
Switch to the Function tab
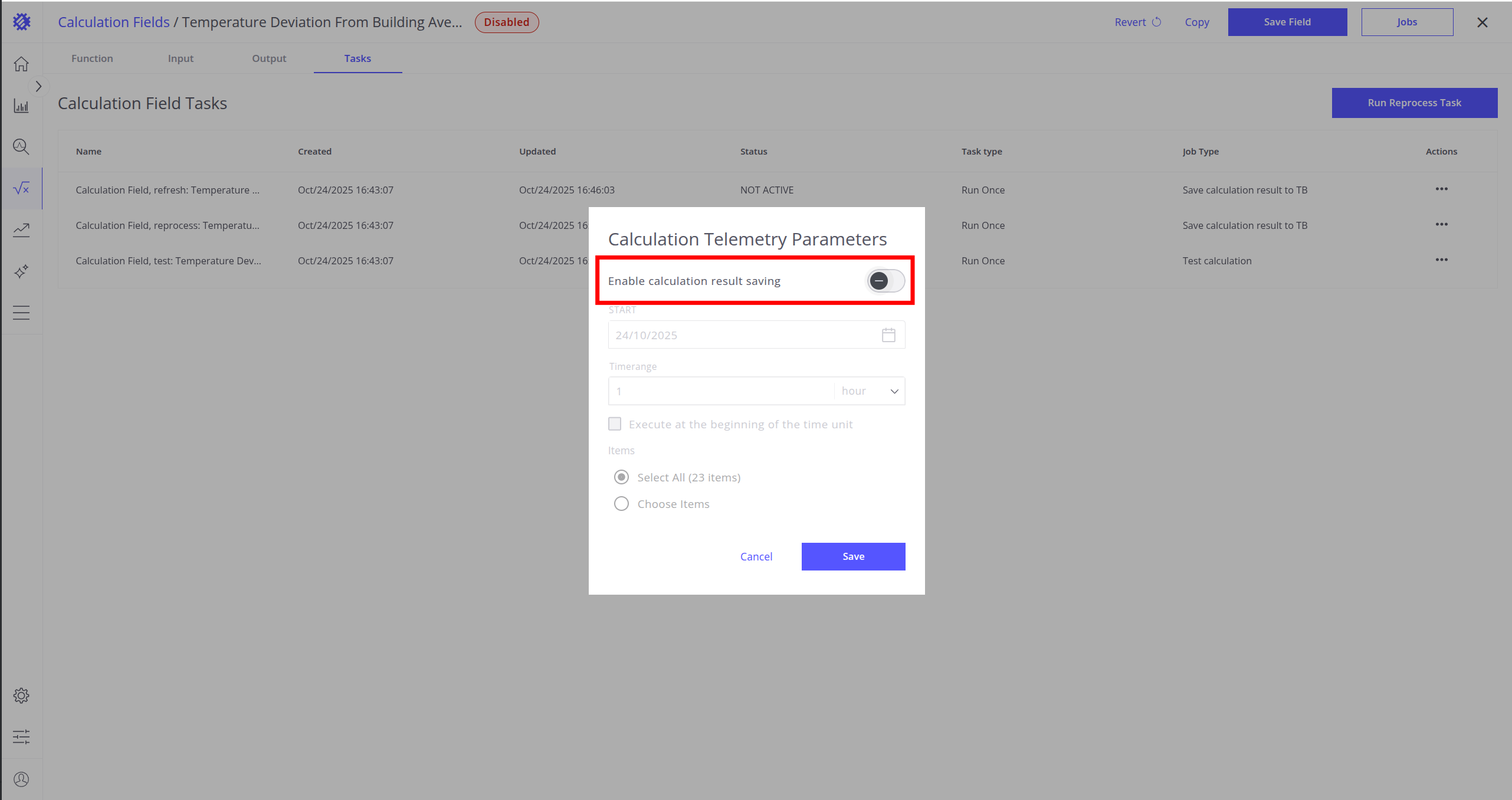92,58
